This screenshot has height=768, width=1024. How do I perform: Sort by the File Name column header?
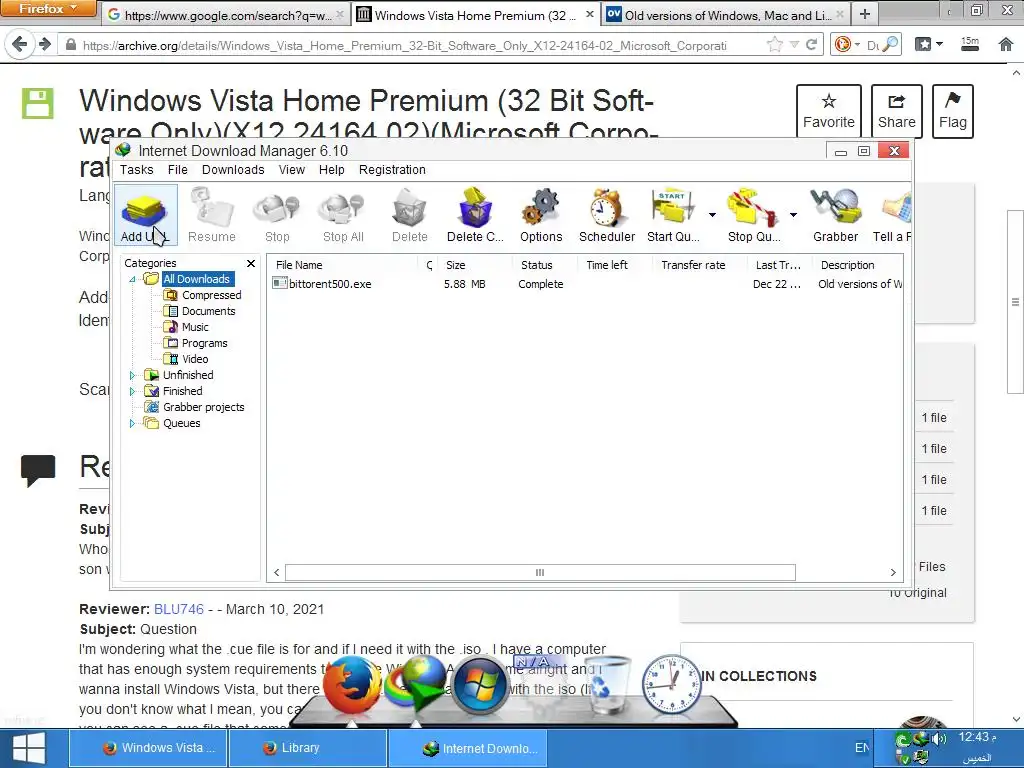pos(298,265)
